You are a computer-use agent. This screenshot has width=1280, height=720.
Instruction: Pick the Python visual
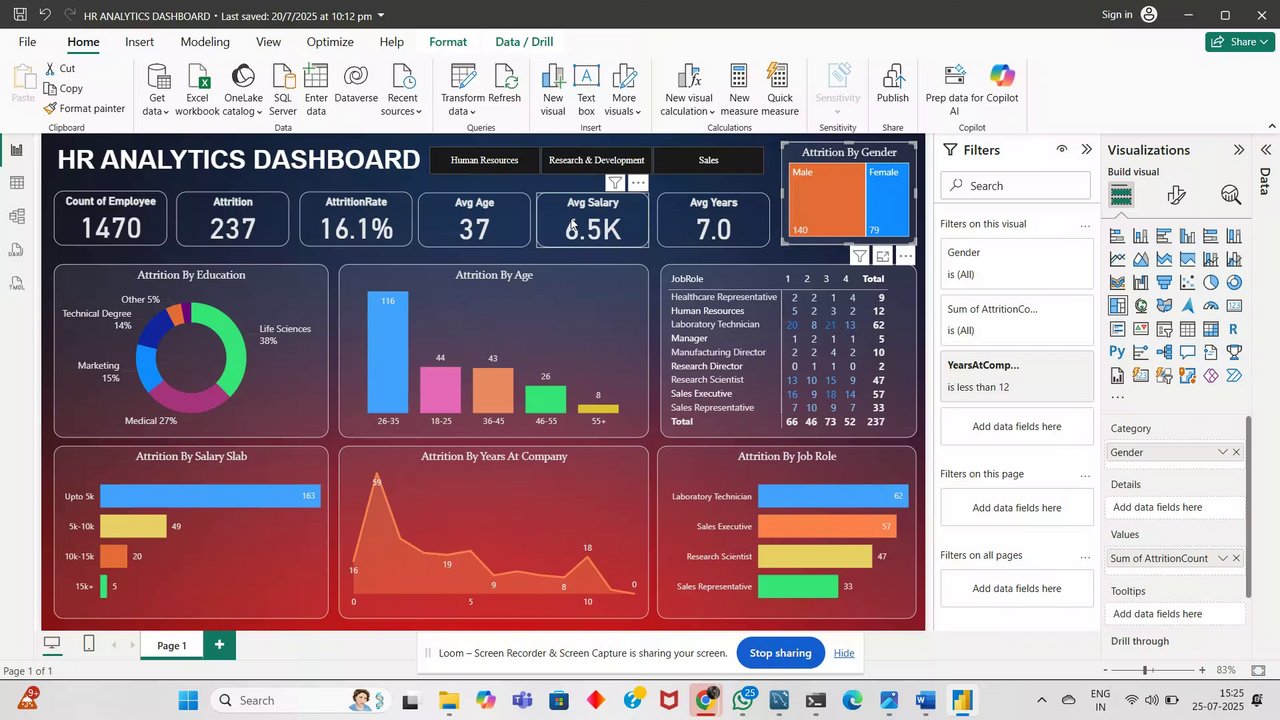(x=1118, y=352)
